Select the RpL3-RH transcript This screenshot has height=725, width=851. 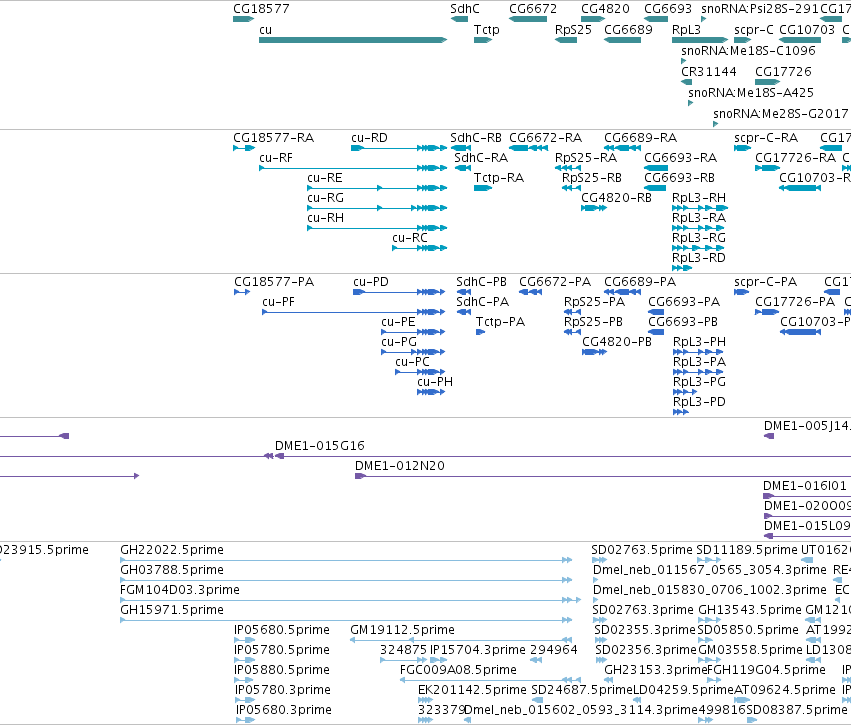(700, 208)
